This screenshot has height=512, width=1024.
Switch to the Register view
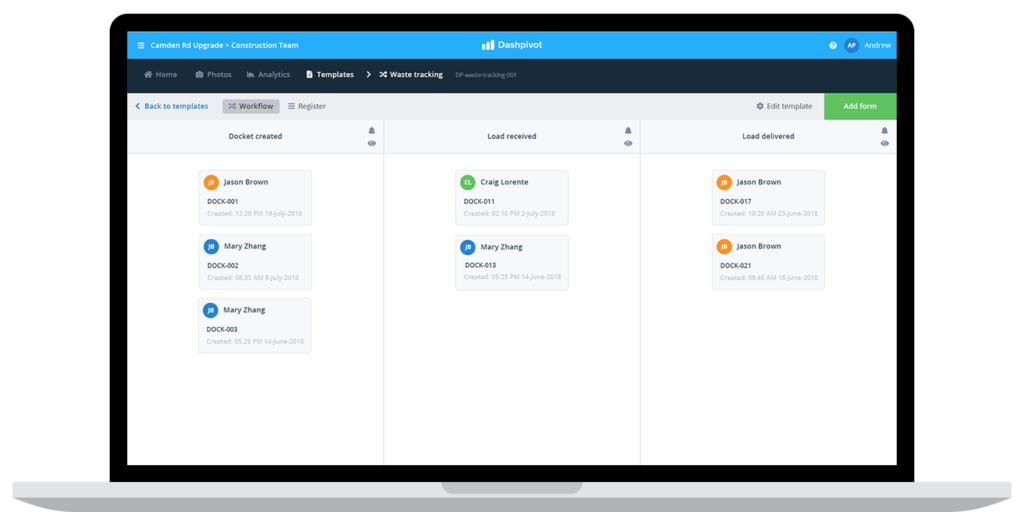pyautogui.click(x=307, y=106)
